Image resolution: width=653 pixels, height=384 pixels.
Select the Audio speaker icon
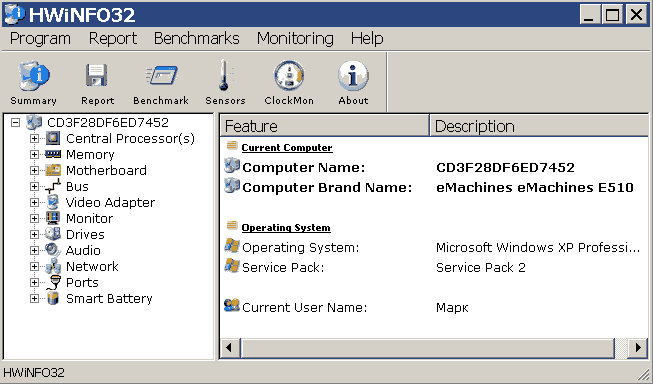click(53, 250)
